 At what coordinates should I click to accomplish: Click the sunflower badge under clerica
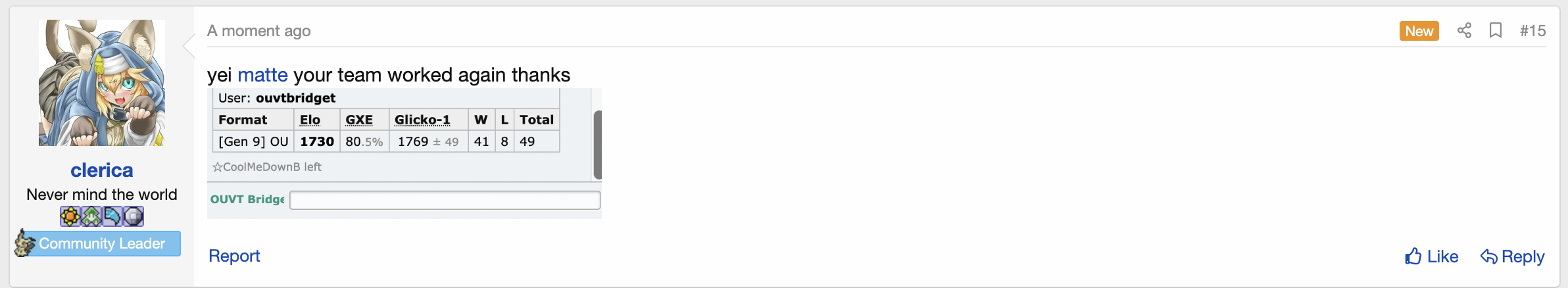point(70,216)
